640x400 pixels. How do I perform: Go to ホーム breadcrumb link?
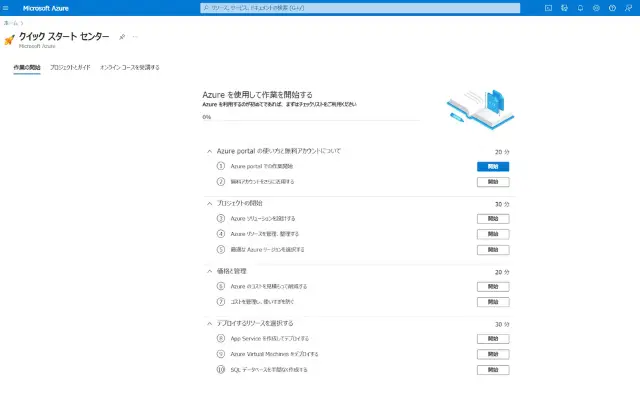point(11,23)
